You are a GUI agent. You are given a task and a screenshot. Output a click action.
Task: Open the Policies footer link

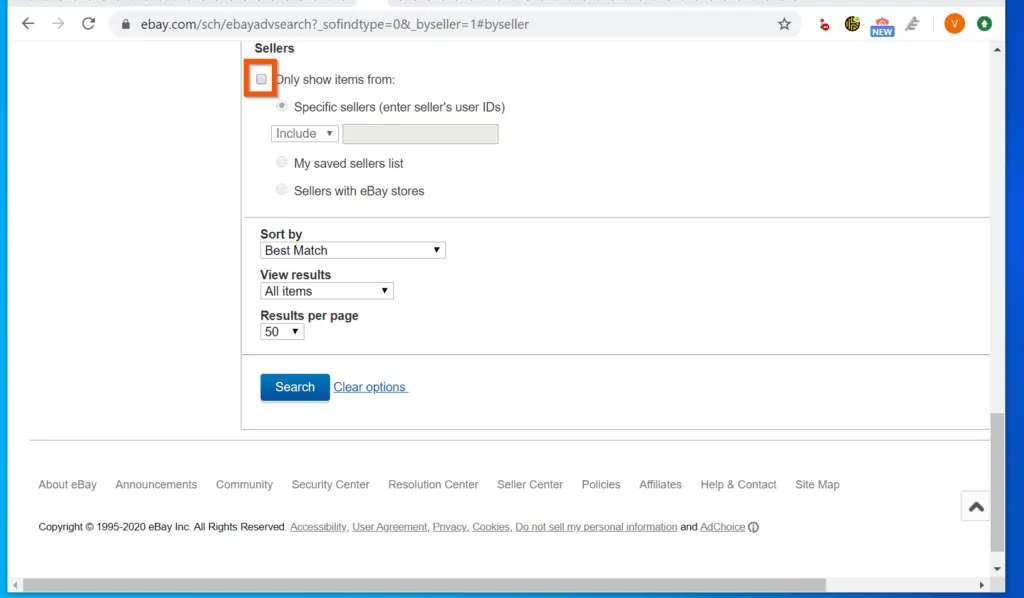click(x=601, y=484)
